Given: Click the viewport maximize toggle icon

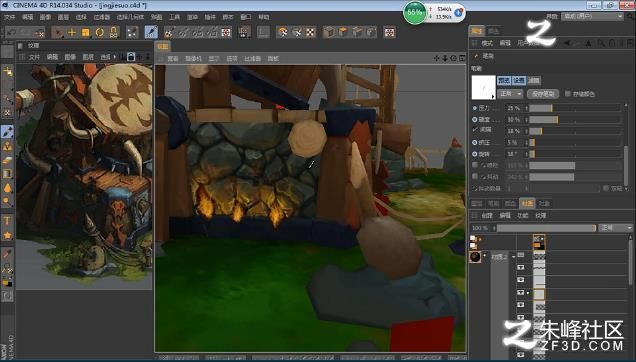Looking at the screenshot, I should coord(462,58).
